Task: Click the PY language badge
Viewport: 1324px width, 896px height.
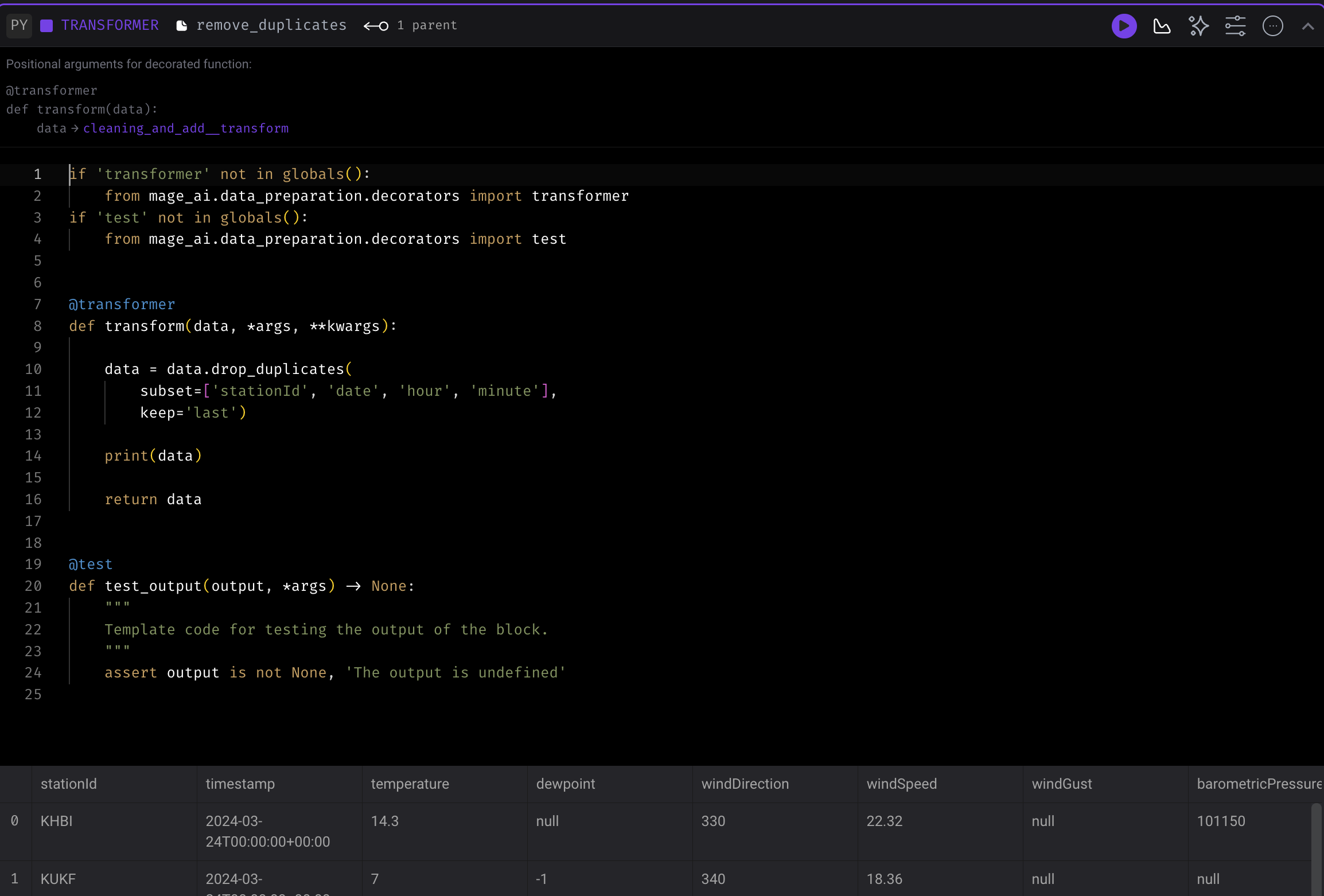Action: point(20,25)
